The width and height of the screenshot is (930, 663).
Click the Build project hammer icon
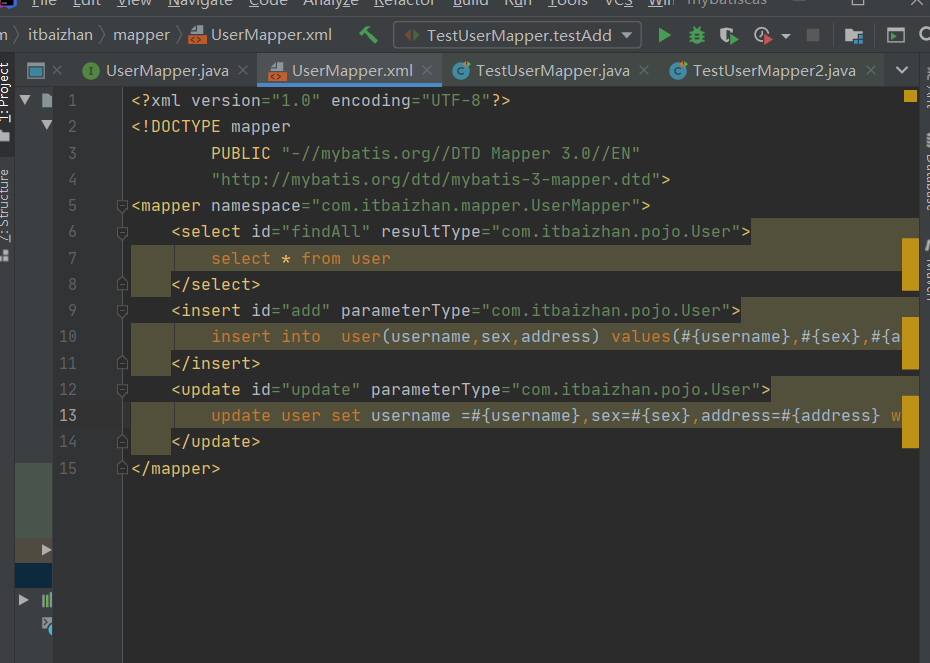pyautogui.click(x=368, y=35)
